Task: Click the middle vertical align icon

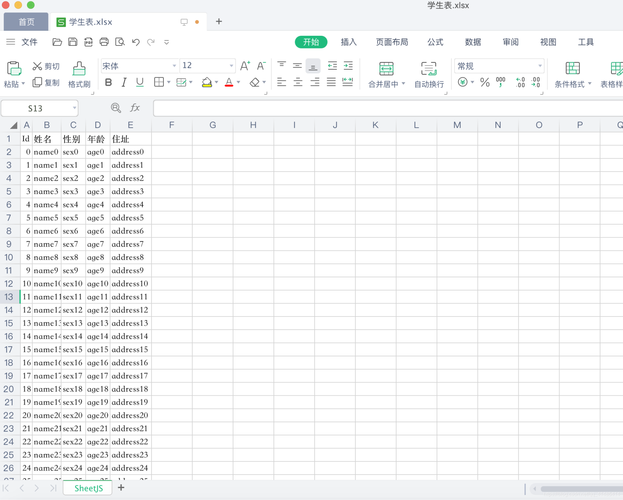Action: 297,66
